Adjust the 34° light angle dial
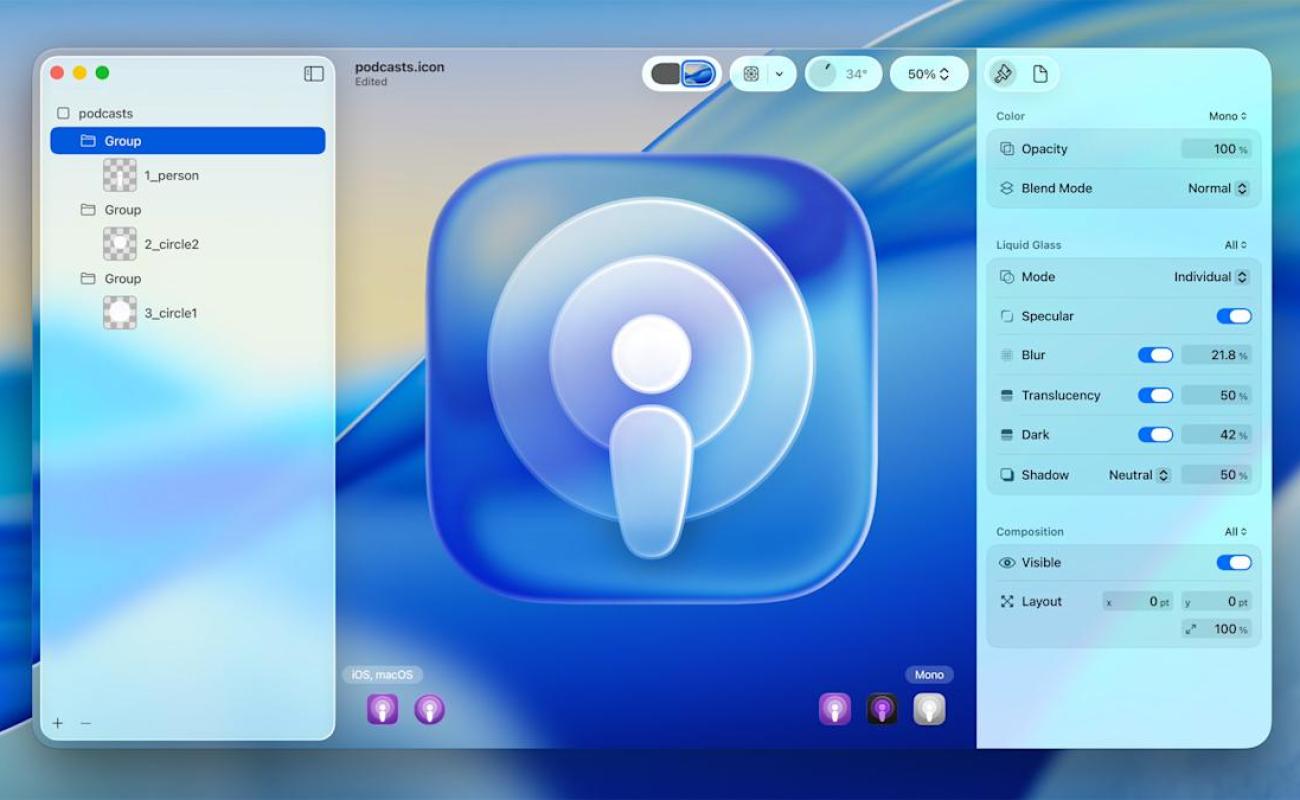 click(x=824, y=74)
